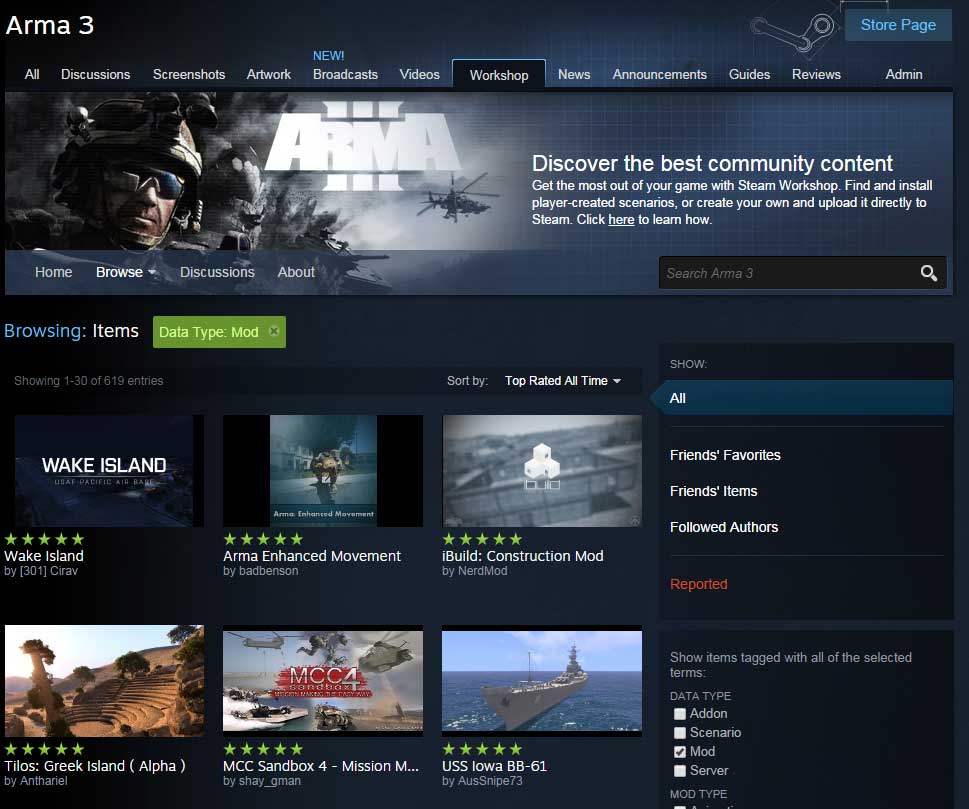969x809 pixels.
Task: Open the News tab
Action: click(573, 74)
